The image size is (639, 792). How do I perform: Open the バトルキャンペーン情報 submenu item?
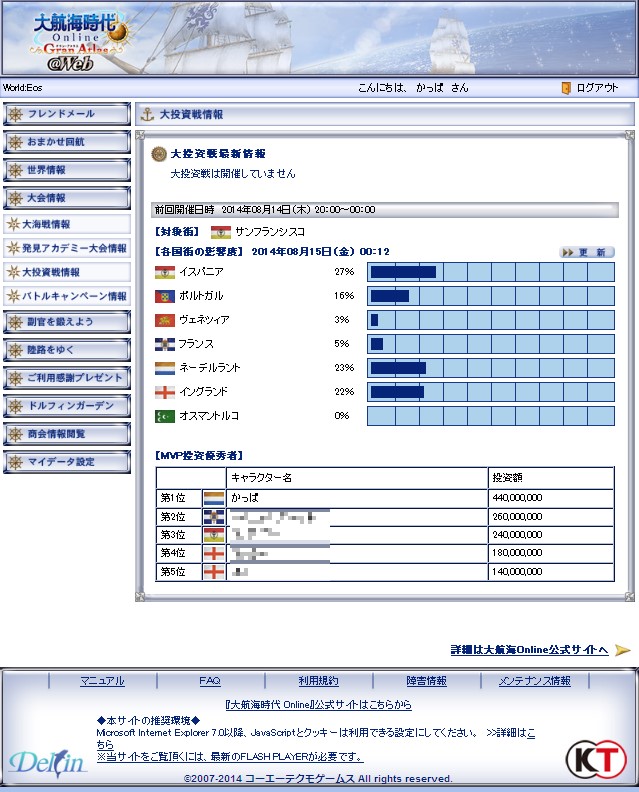pos(67,296)
